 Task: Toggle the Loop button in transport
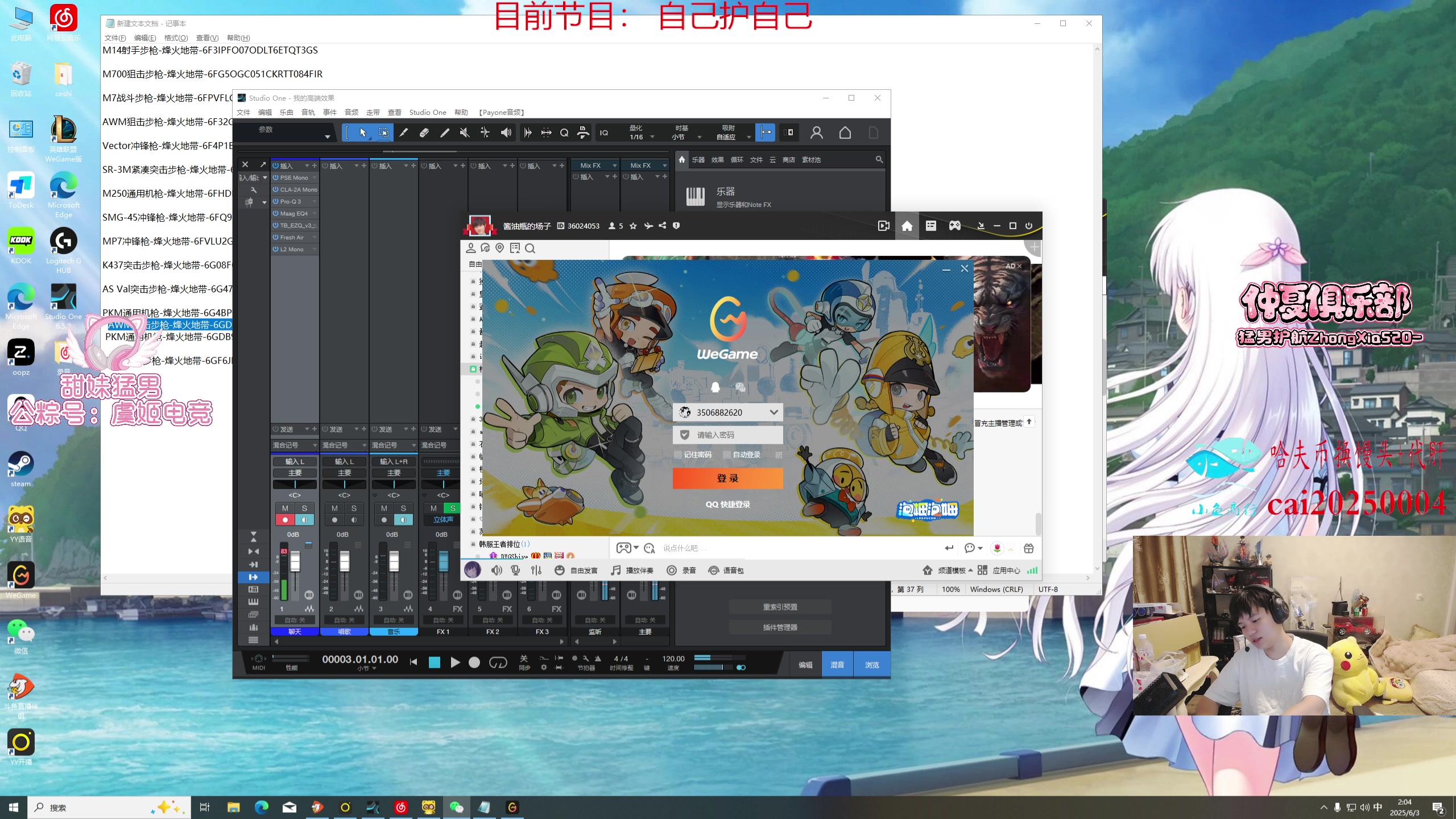498,662
